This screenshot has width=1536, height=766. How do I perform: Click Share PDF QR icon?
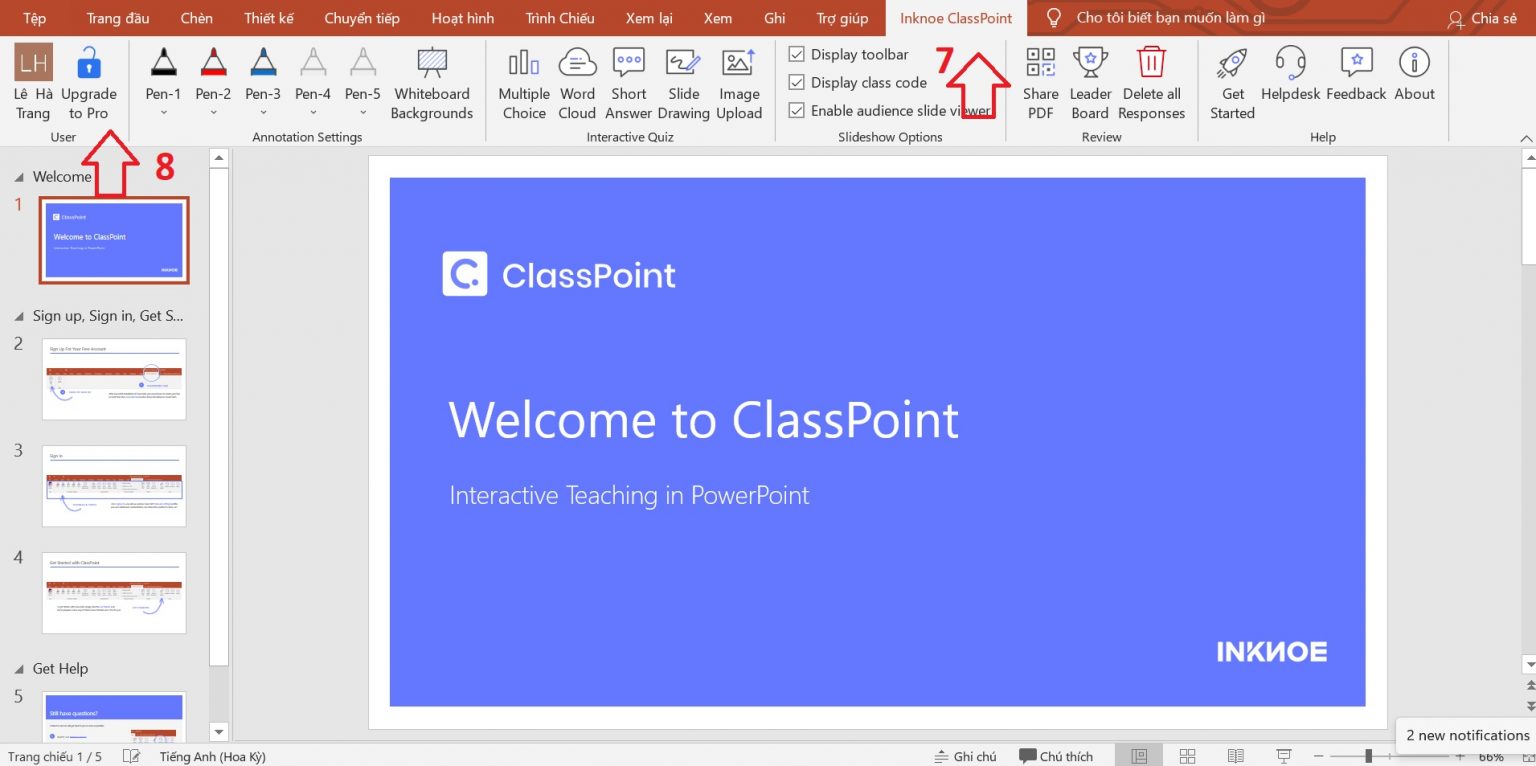click(x=1040, y=64)
